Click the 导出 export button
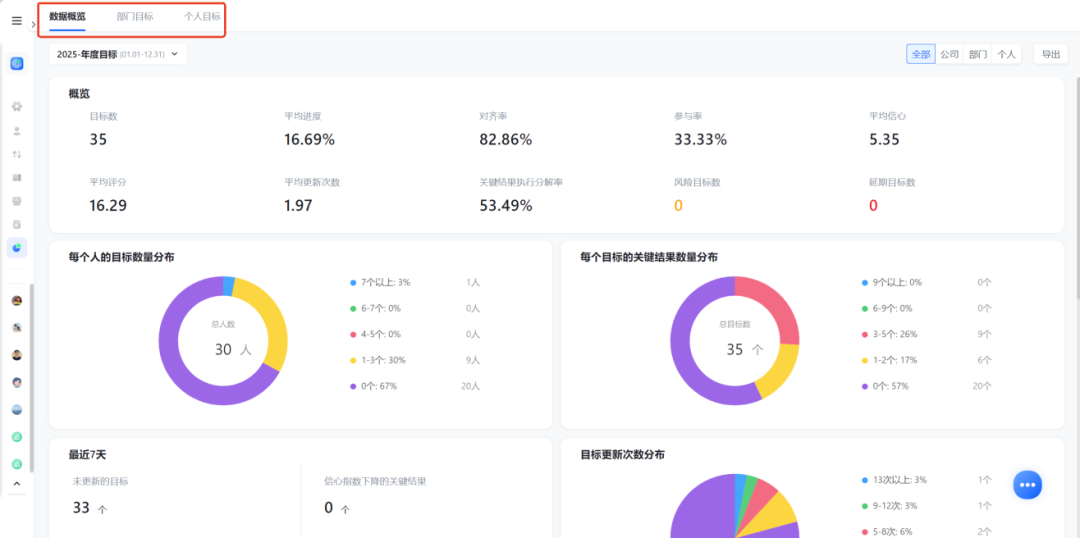Screen dimensions: 1080x538 (x=1050, y=54)
